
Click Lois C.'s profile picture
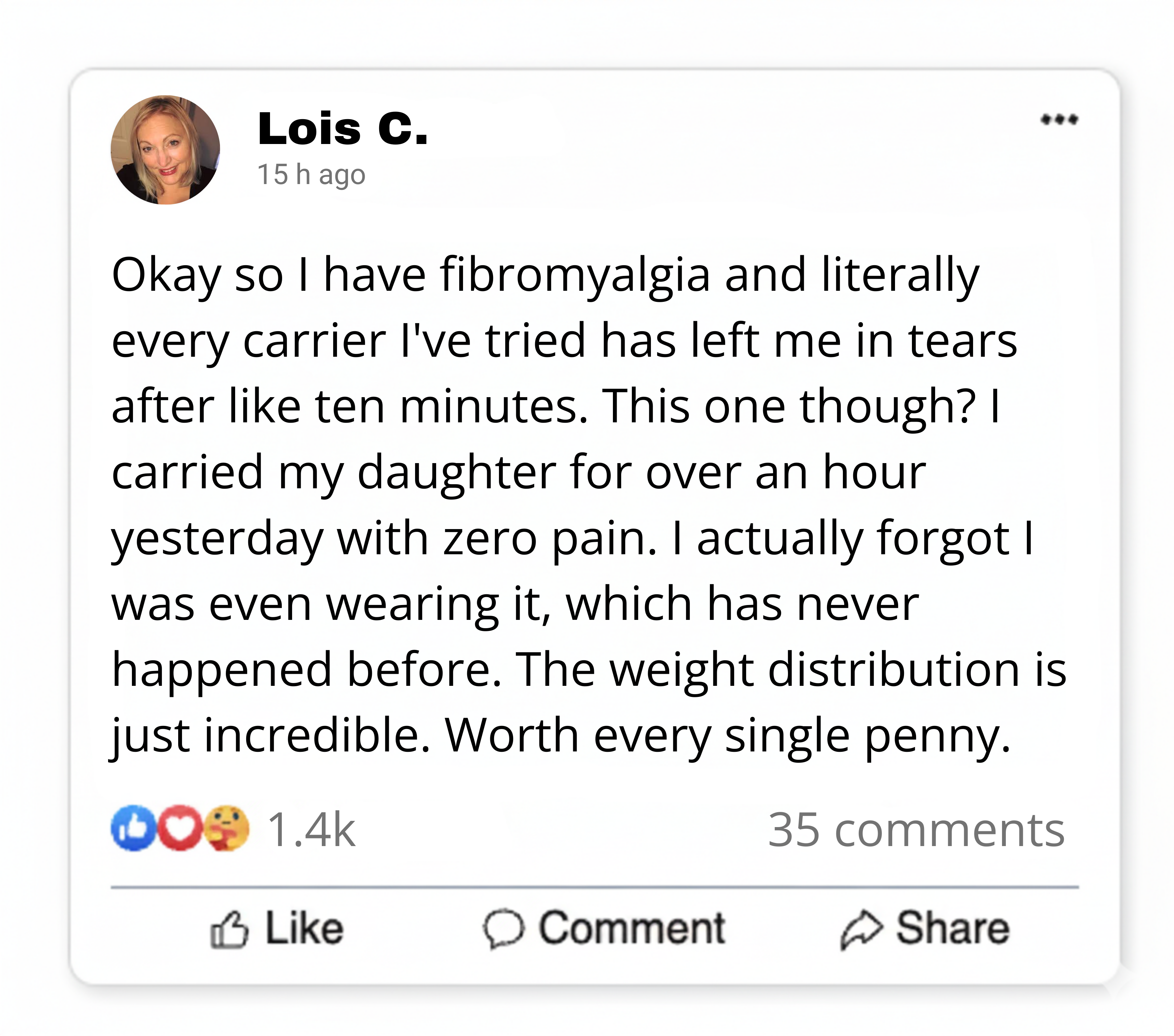coord(165,150)
